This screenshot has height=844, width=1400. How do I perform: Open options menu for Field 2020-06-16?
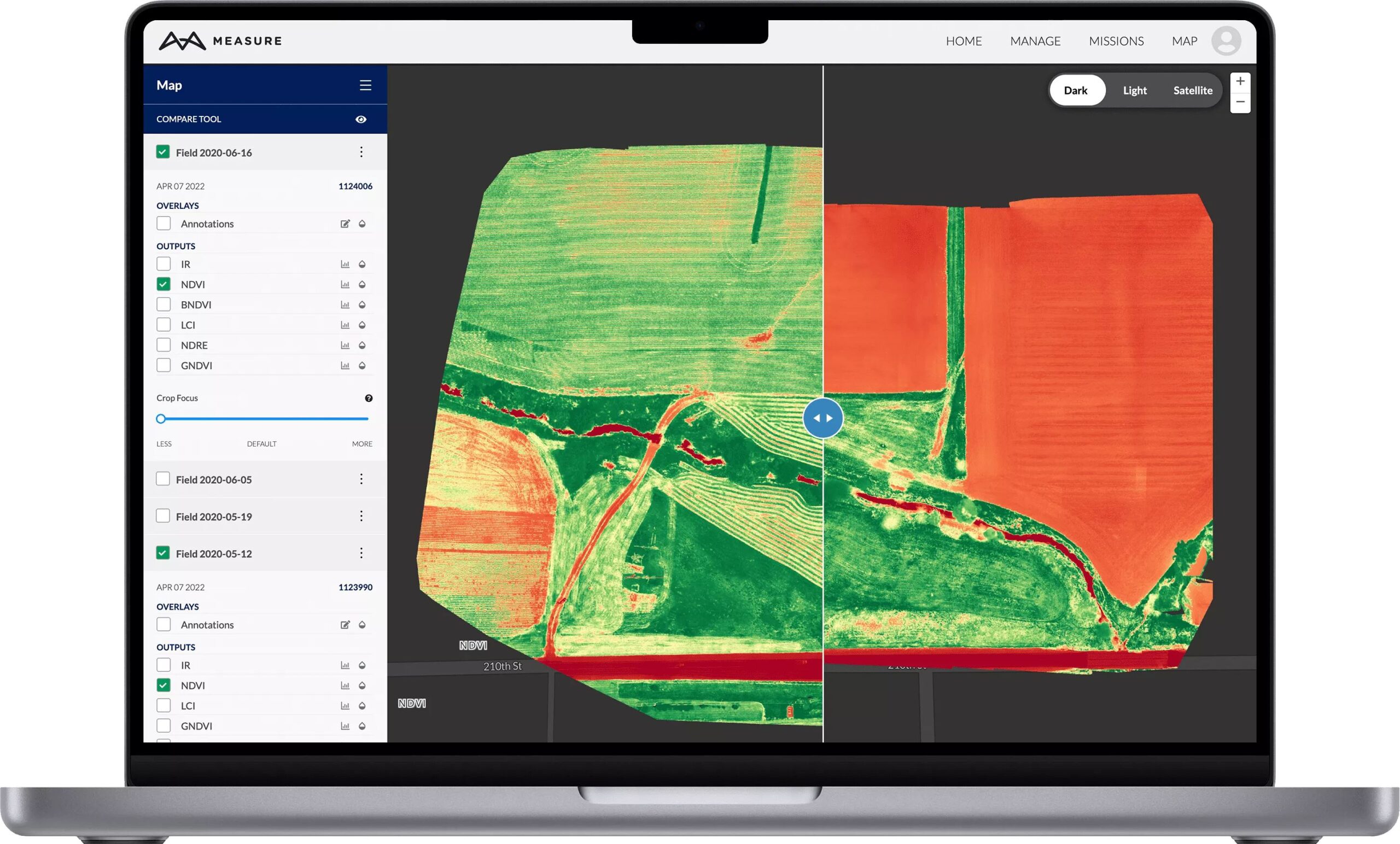point(361,152)
